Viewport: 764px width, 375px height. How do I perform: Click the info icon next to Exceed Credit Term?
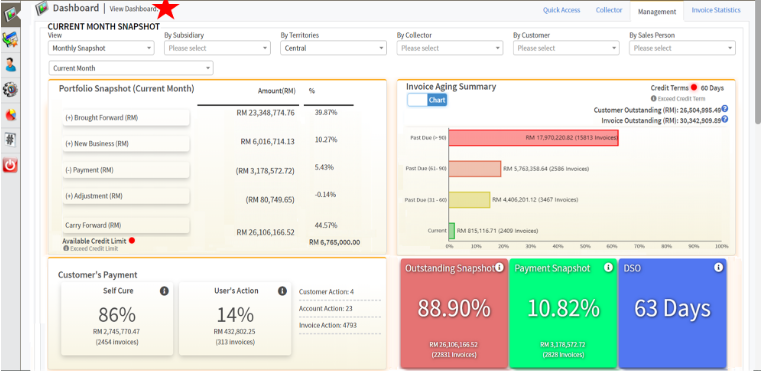(x=654, y=98)
